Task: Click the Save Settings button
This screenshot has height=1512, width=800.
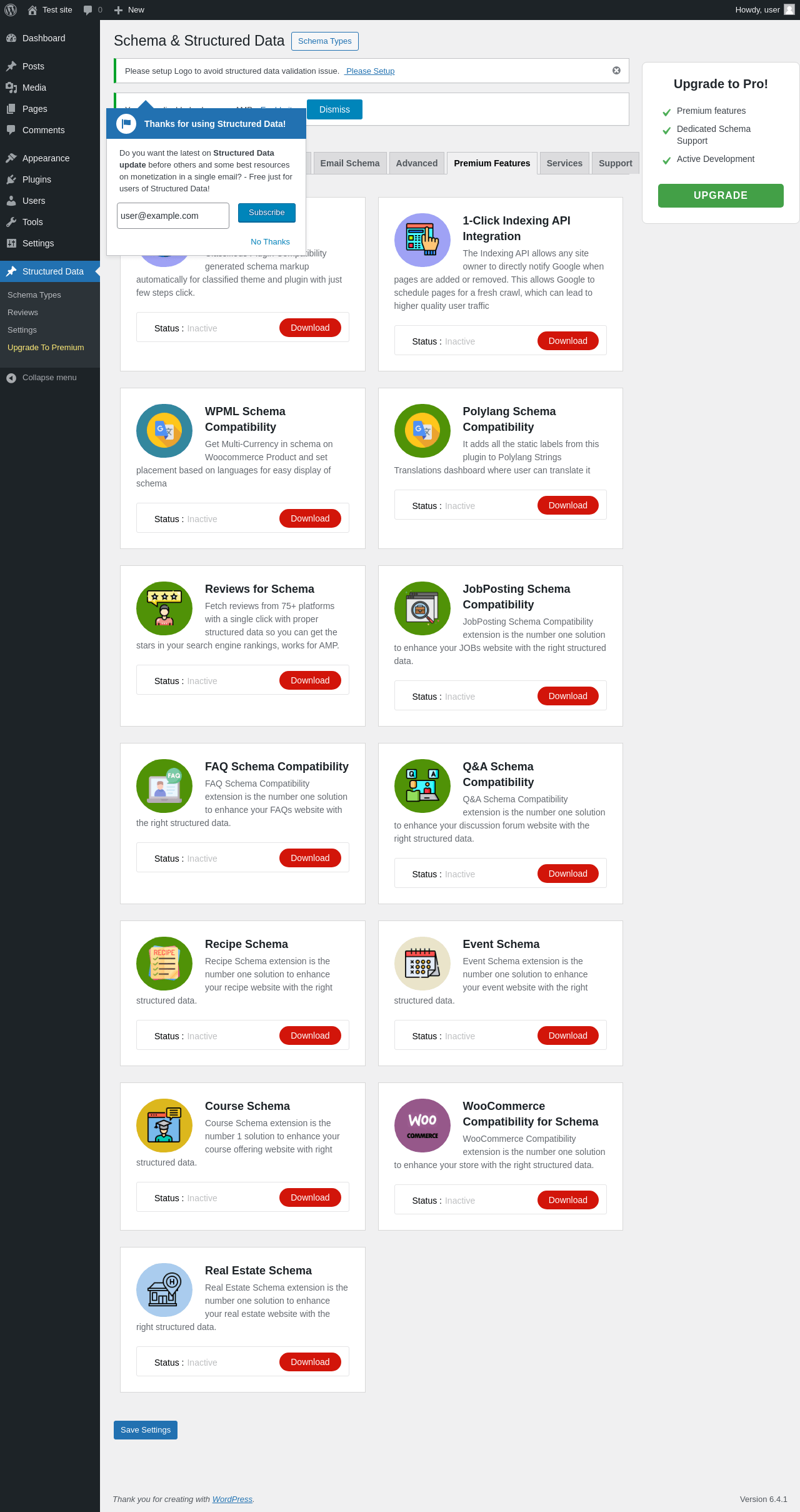Action: [x=146, y=1430]
